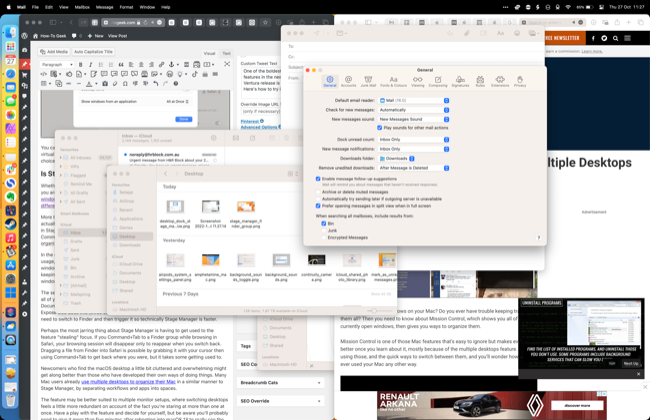Disable message follow-up suggestions checkbox

(318, 179)
